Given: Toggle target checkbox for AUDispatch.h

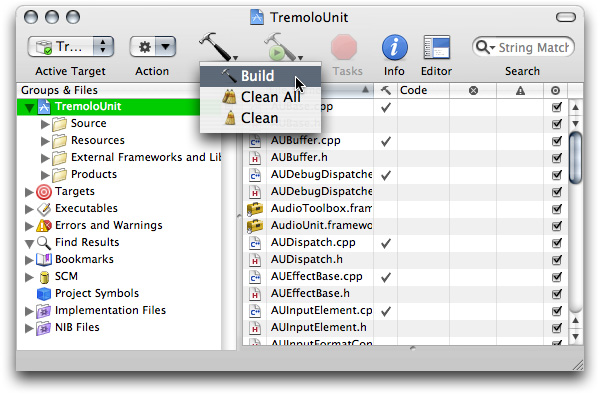Looking at the screenshot, I should coord(557,260).
